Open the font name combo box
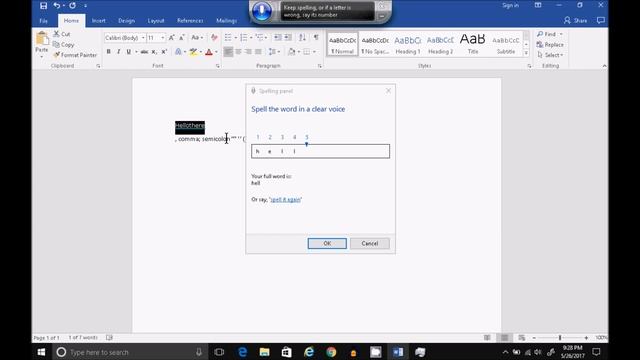640x360 pixels. [125, 38]
